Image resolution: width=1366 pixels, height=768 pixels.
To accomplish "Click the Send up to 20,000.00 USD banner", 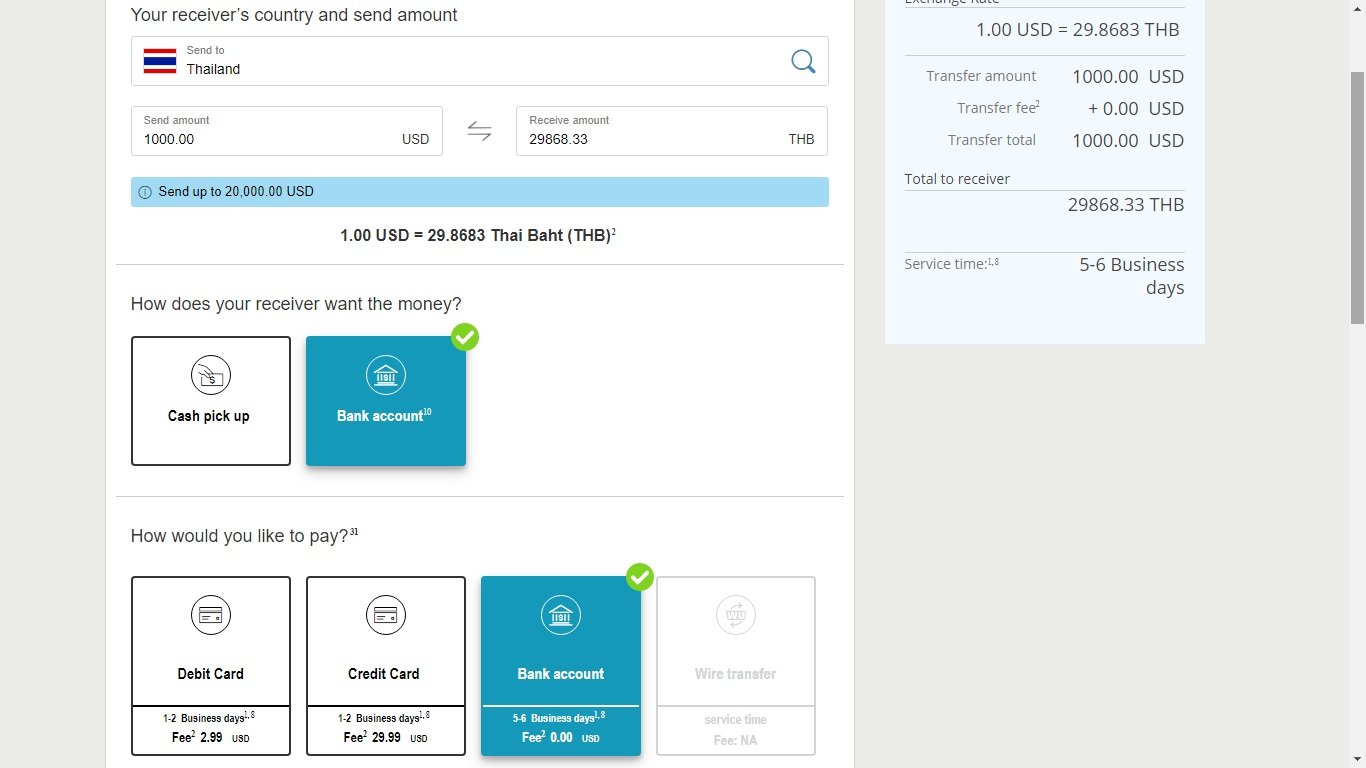I will coord(480,192).
